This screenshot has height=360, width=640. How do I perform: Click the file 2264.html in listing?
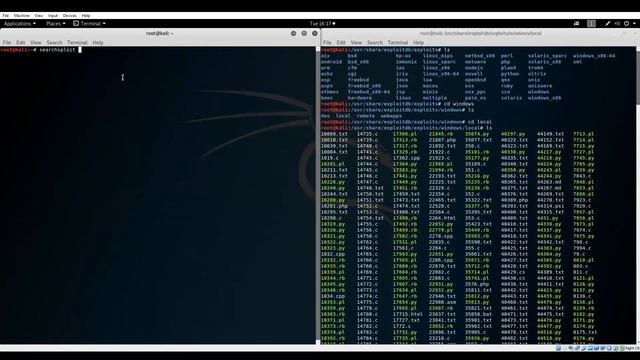(x=442, y=218)
